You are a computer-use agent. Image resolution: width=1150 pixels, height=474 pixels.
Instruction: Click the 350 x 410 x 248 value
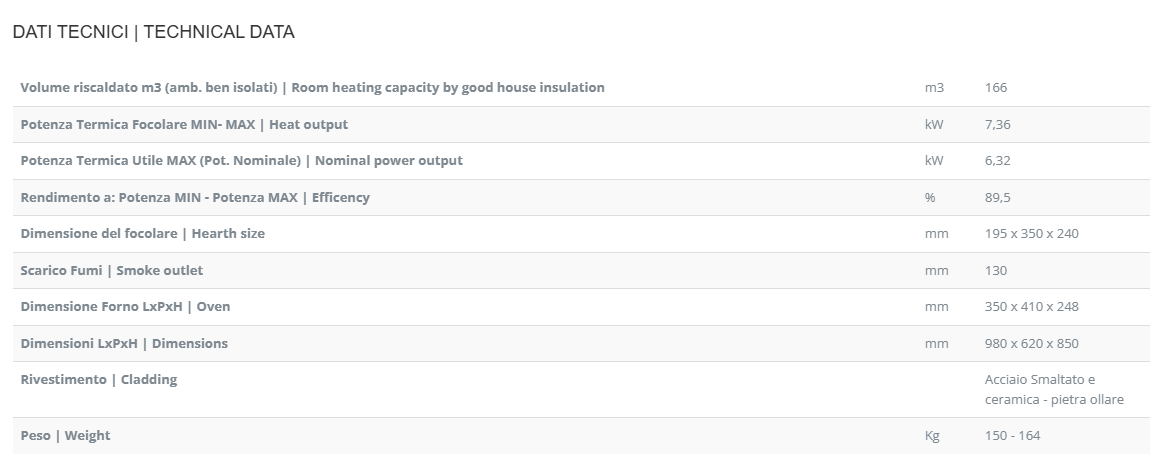1031,307
